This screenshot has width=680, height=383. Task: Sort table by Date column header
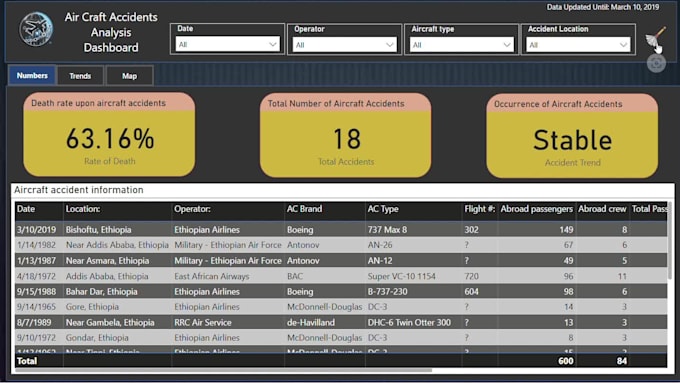[26, 209]
